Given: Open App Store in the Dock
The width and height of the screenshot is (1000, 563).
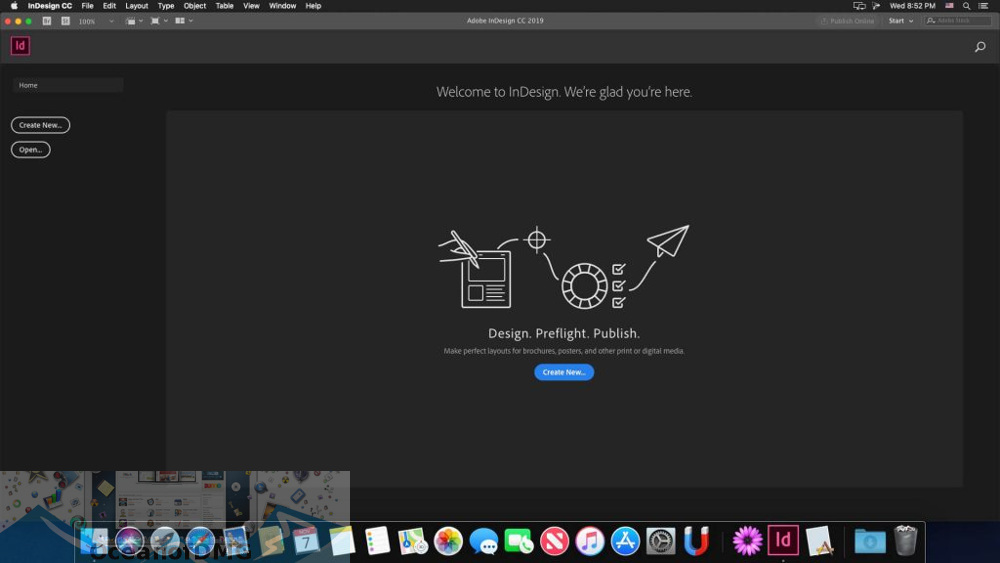Looking at the screenshot, I should (625, 542).
